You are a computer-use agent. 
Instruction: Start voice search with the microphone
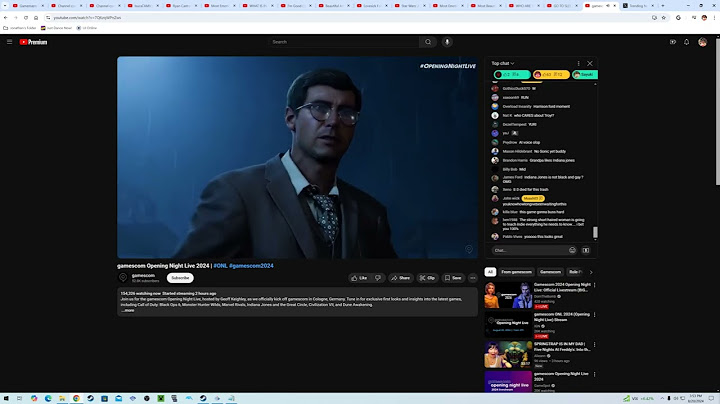pos(447,42)
